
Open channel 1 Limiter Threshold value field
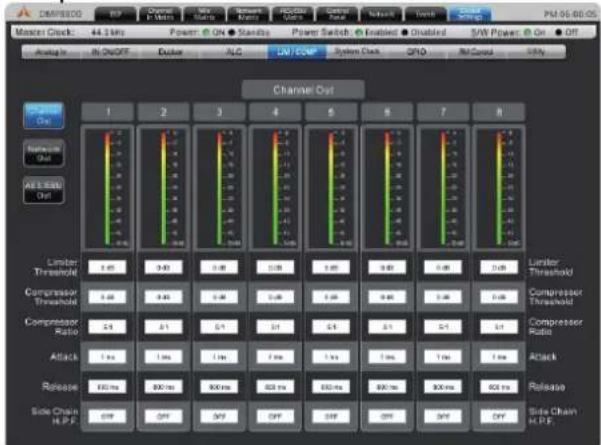(107, 268)
